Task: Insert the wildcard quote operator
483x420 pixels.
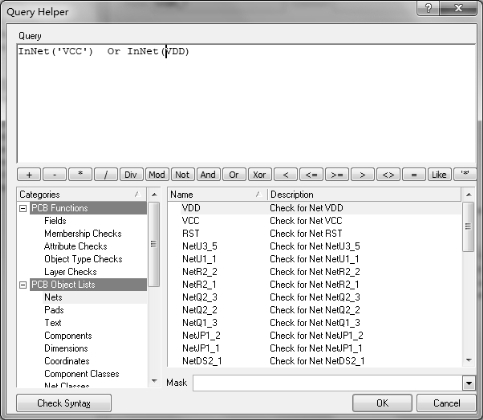Action: 465,175
